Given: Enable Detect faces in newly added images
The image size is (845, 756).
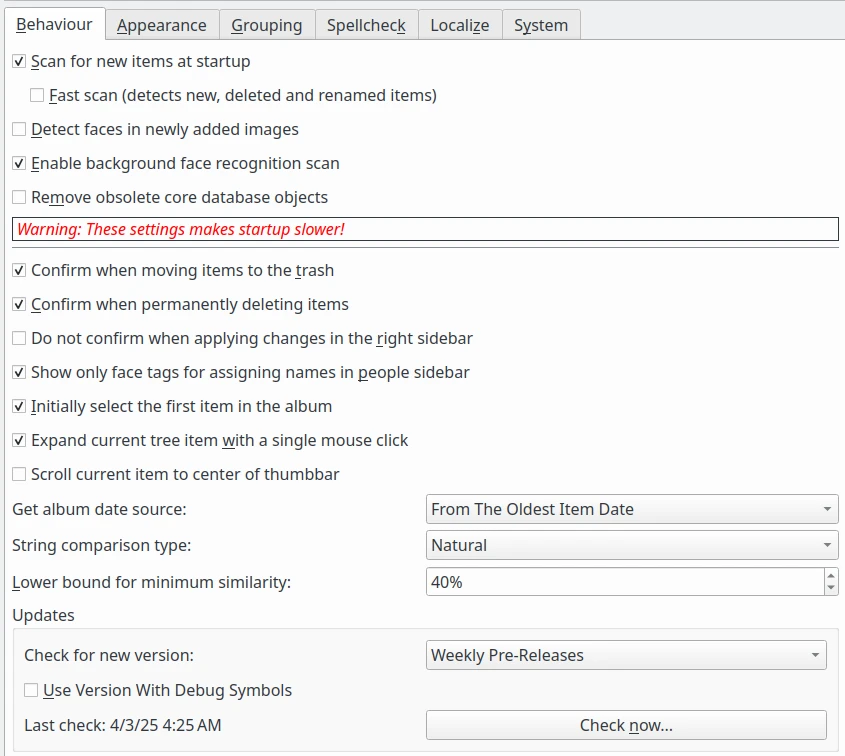Looking at the screenshot, I should pyautogui.click(x=19, y=130).
